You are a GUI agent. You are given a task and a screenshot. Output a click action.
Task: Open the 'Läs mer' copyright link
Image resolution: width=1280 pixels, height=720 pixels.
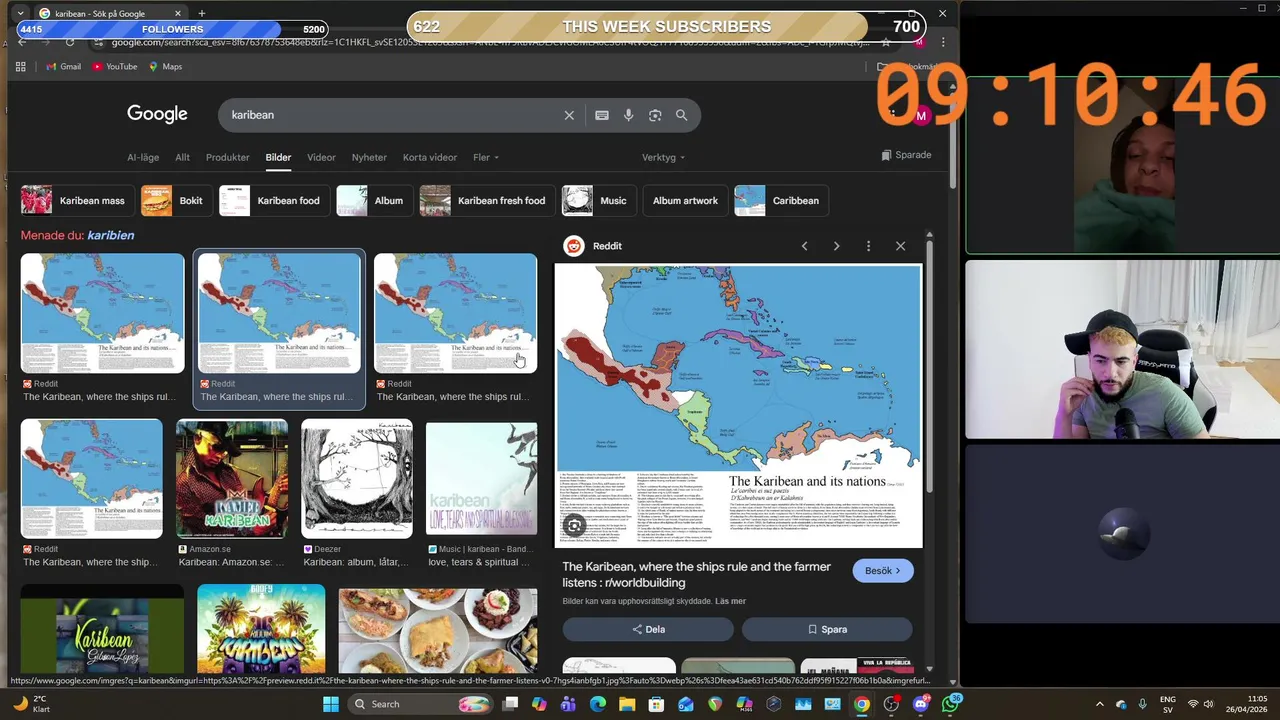pyautogui.click(x=730, y=601)
